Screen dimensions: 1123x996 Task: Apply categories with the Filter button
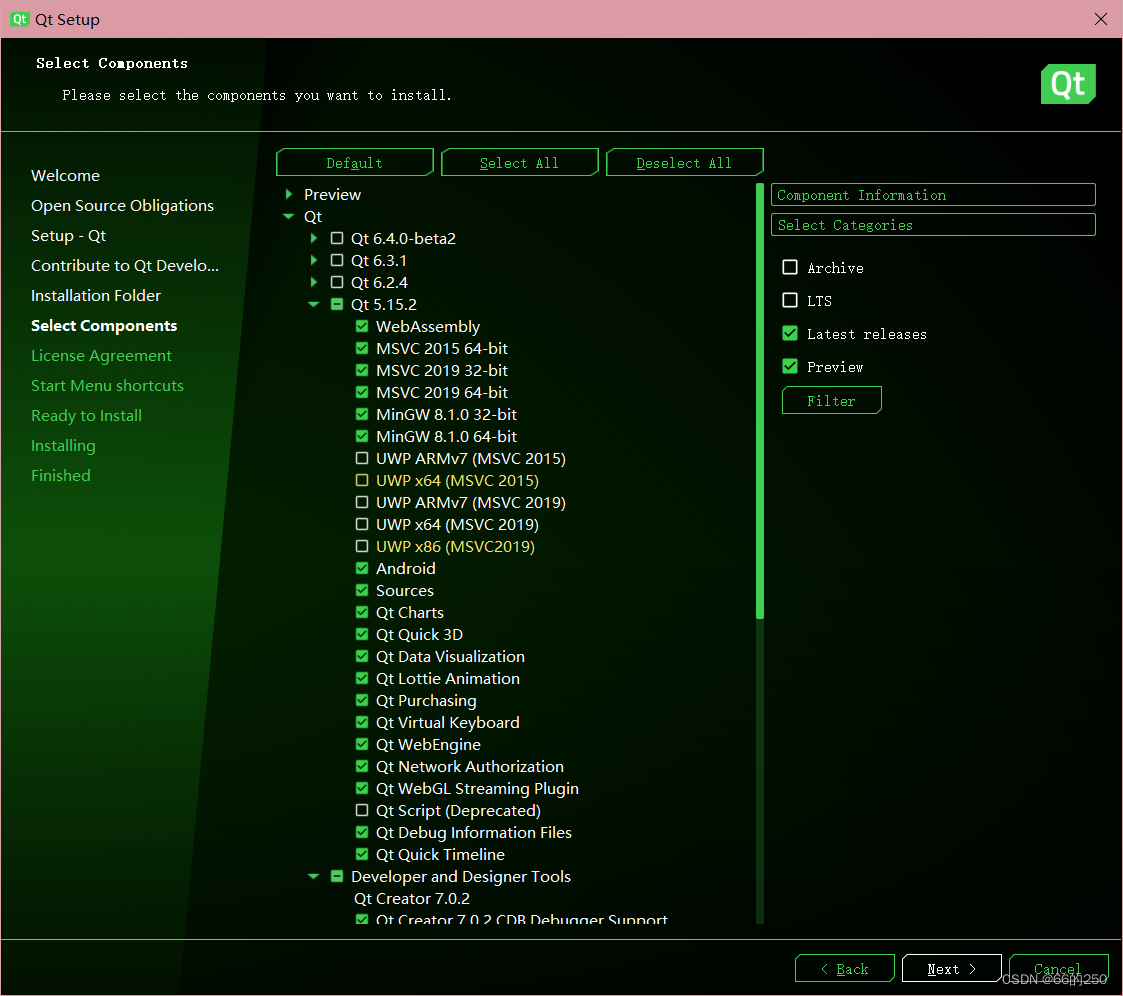pyautogui.click(x=832, y=400)
